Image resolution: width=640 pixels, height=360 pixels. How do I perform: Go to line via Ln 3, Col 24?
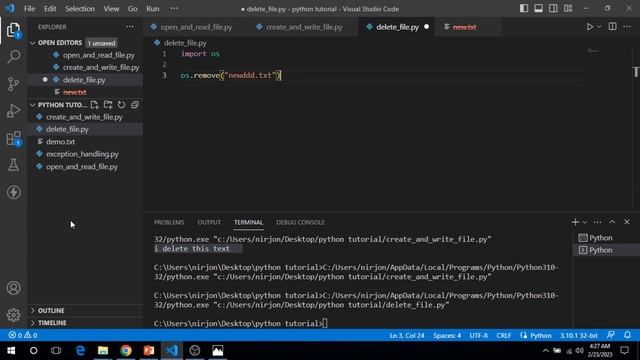(407, 336)
